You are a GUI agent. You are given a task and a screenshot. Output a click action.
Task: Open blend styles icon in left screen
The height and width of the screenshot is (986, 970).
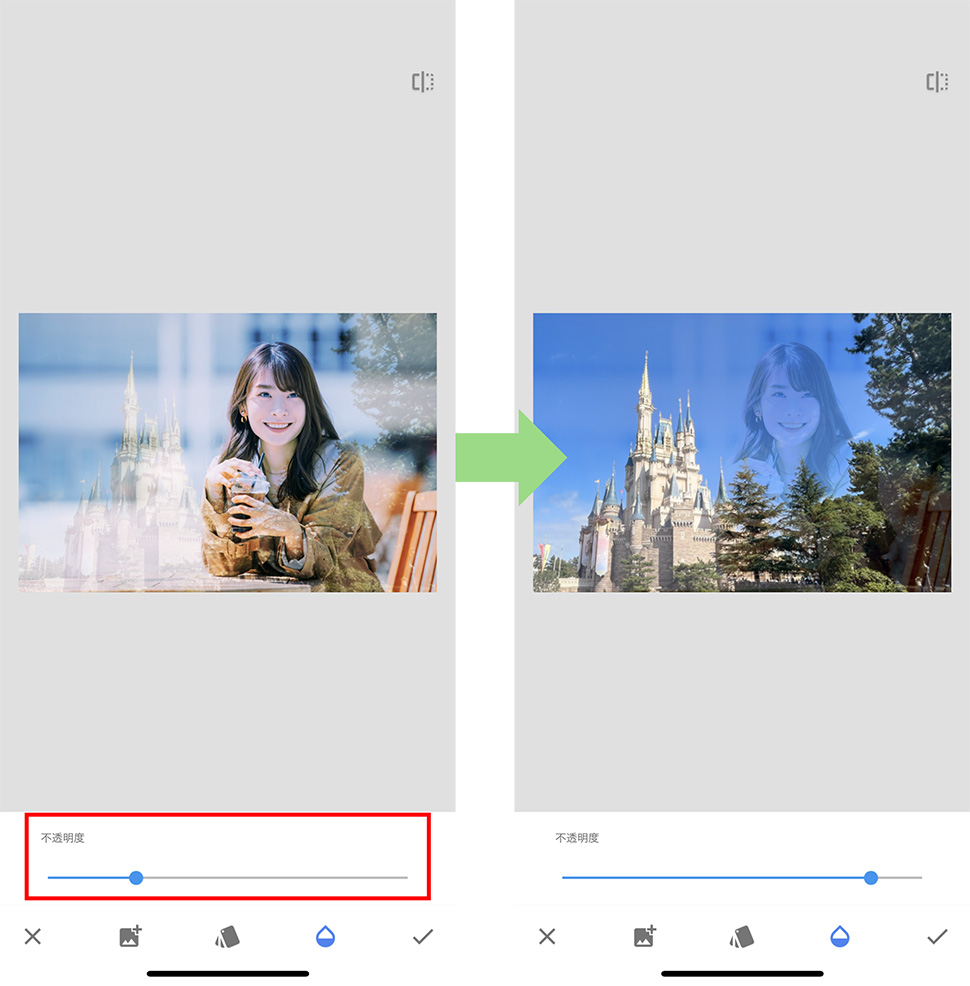[227, 936]
